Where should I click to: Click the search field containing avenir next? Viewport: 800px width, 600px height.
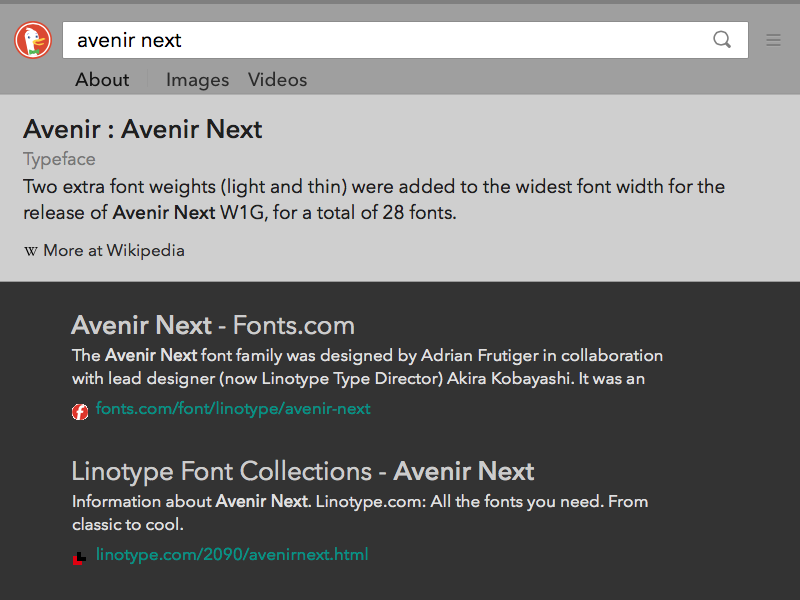coord(405,40)
